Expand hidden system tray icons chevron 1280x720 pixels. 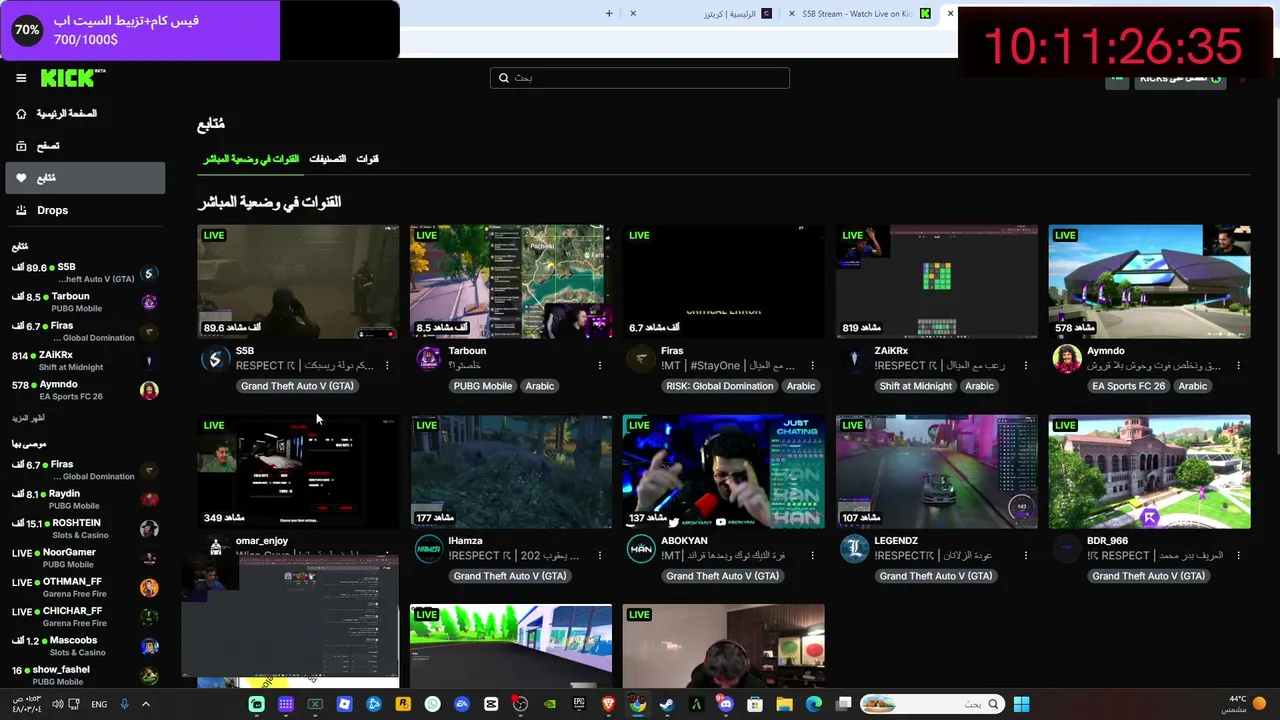pos(145,704)
